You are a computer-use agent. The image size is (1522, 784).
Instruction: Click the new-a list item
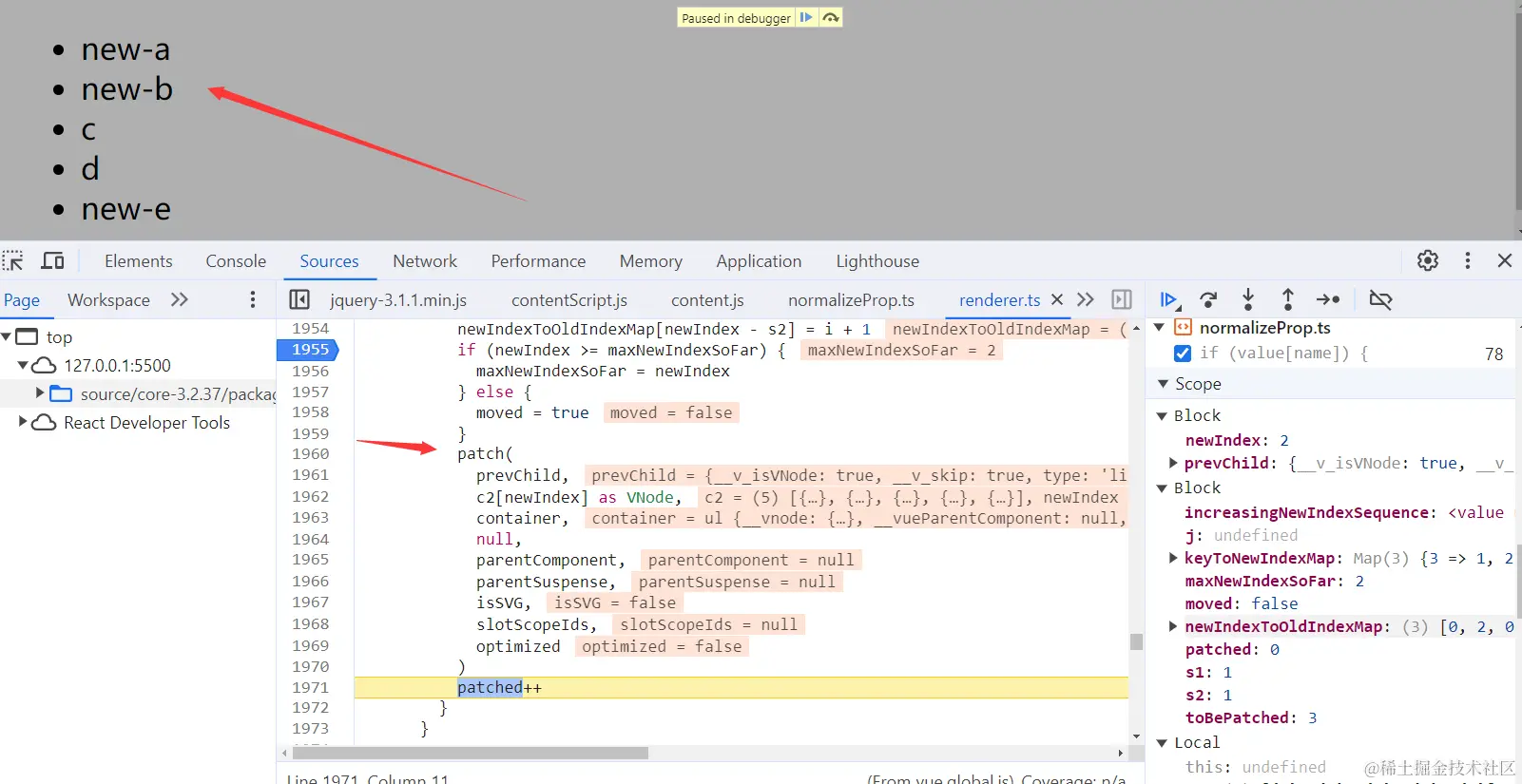tap(125, 49)
